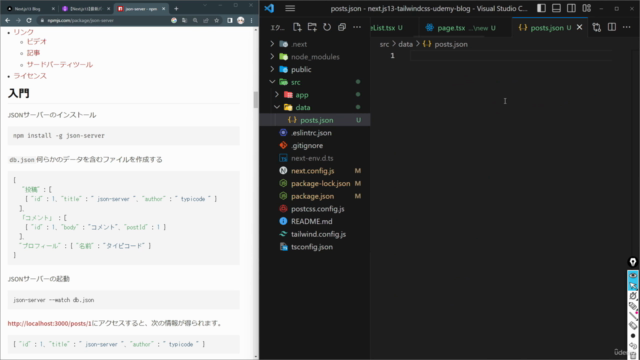Toggle the primary side bar layout icon
The image size is (640, 360).
(541, 8)
